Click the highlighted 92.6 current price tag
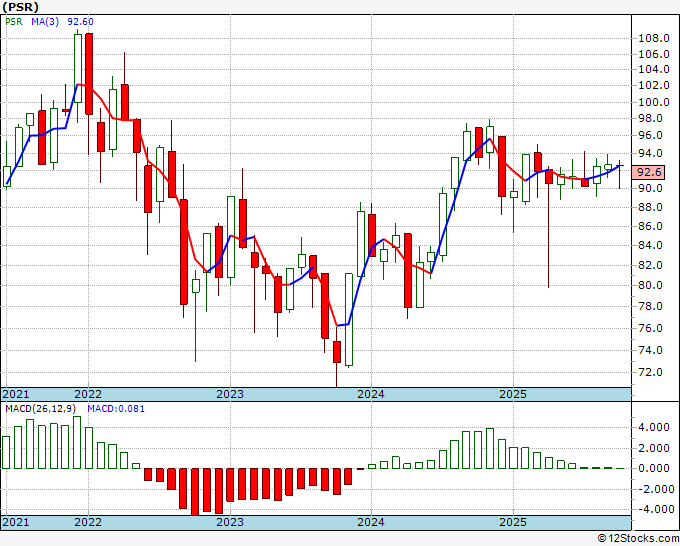This screenshot has width=680, height=546. [x=648, y=172]
